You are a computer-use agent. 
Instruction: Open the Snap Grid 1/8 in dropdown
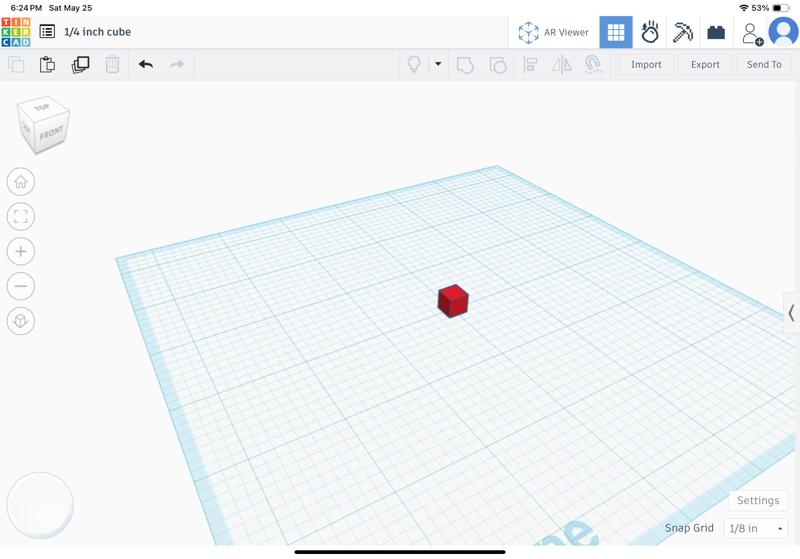756,528
